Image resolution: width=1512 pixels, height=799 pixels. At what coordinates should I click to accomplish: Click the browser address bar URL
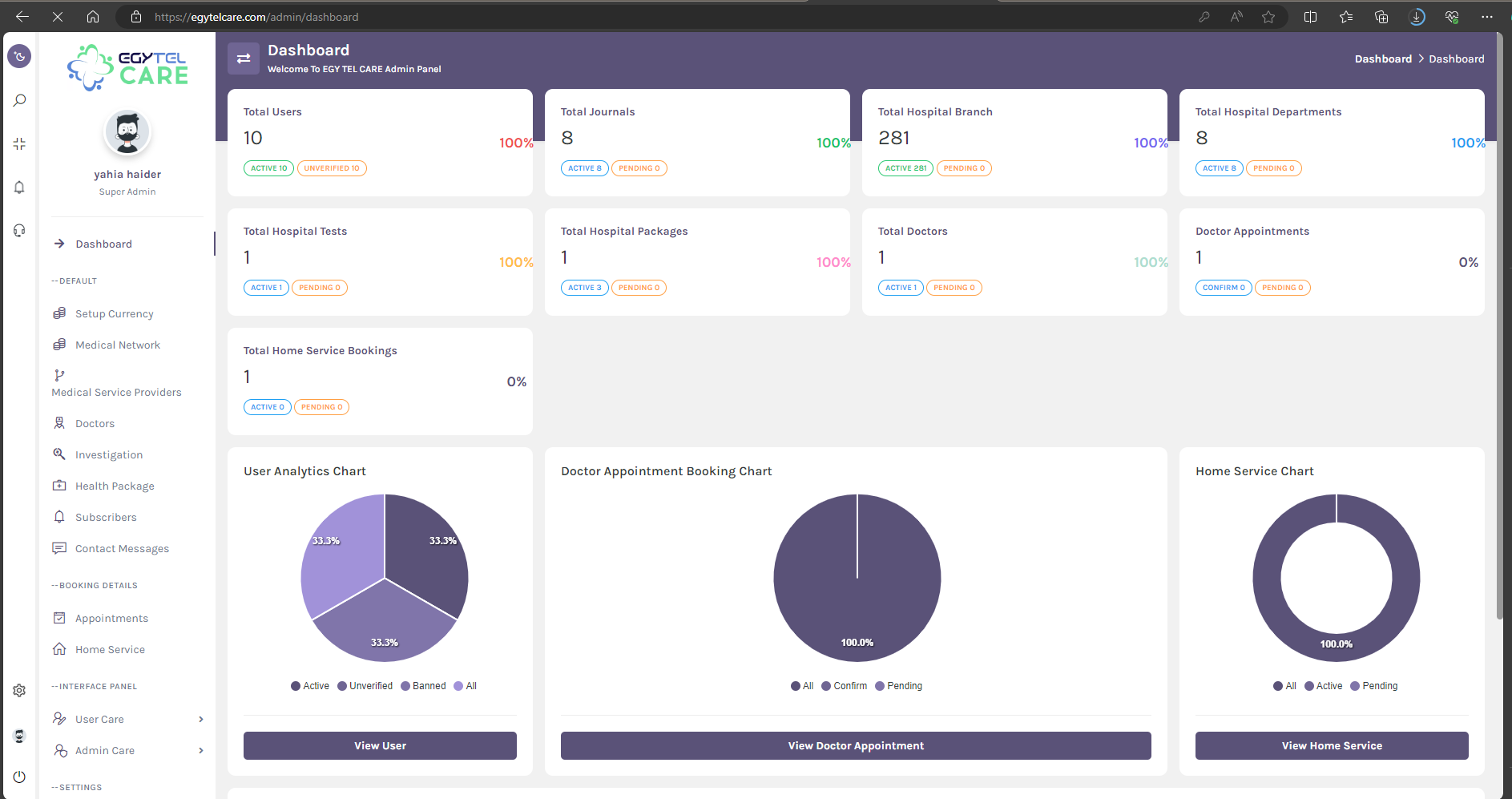pyautogui.click(x=256, y=17)
